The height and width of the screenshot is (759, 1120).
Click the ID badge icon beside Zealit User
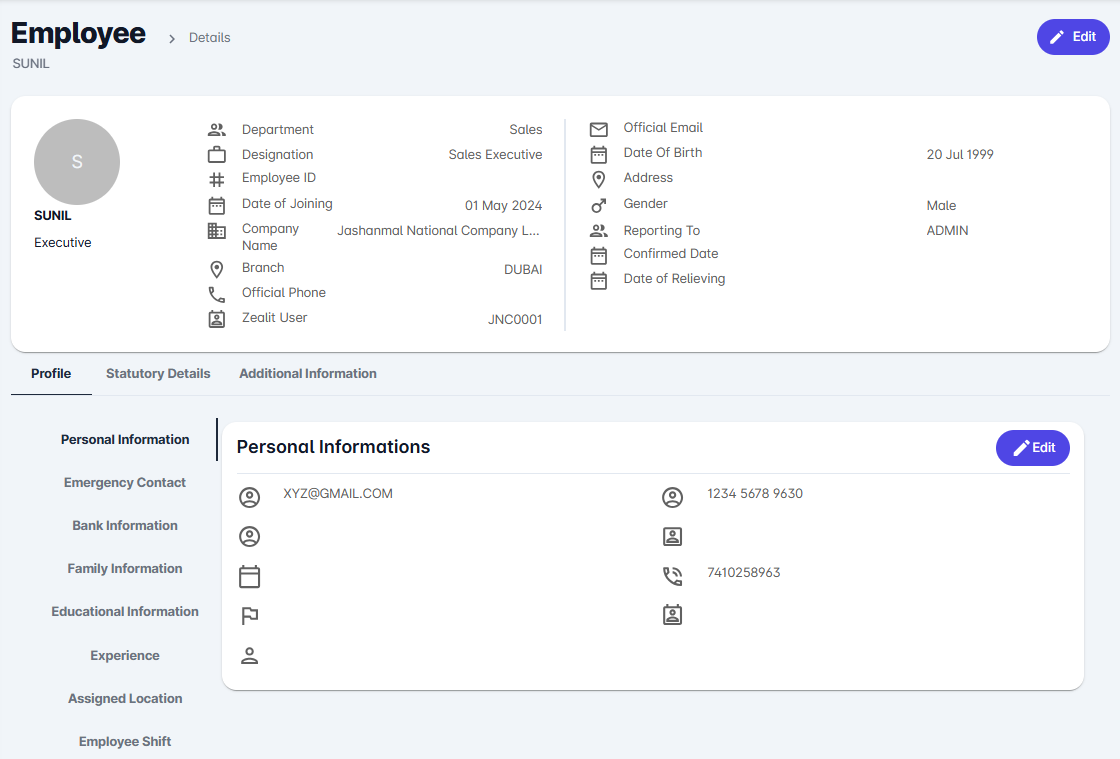[216, 319]
